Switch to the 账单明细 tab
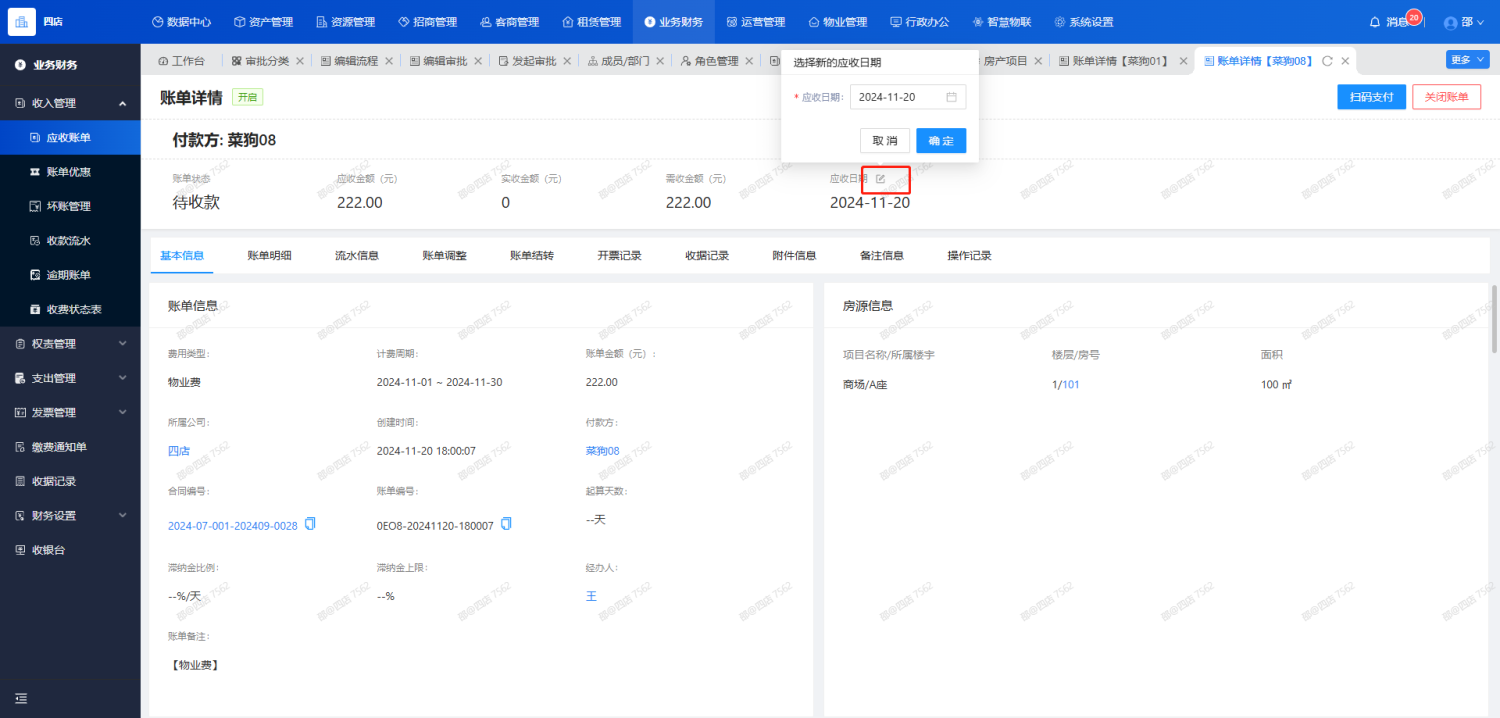 (x=270, y=255)
